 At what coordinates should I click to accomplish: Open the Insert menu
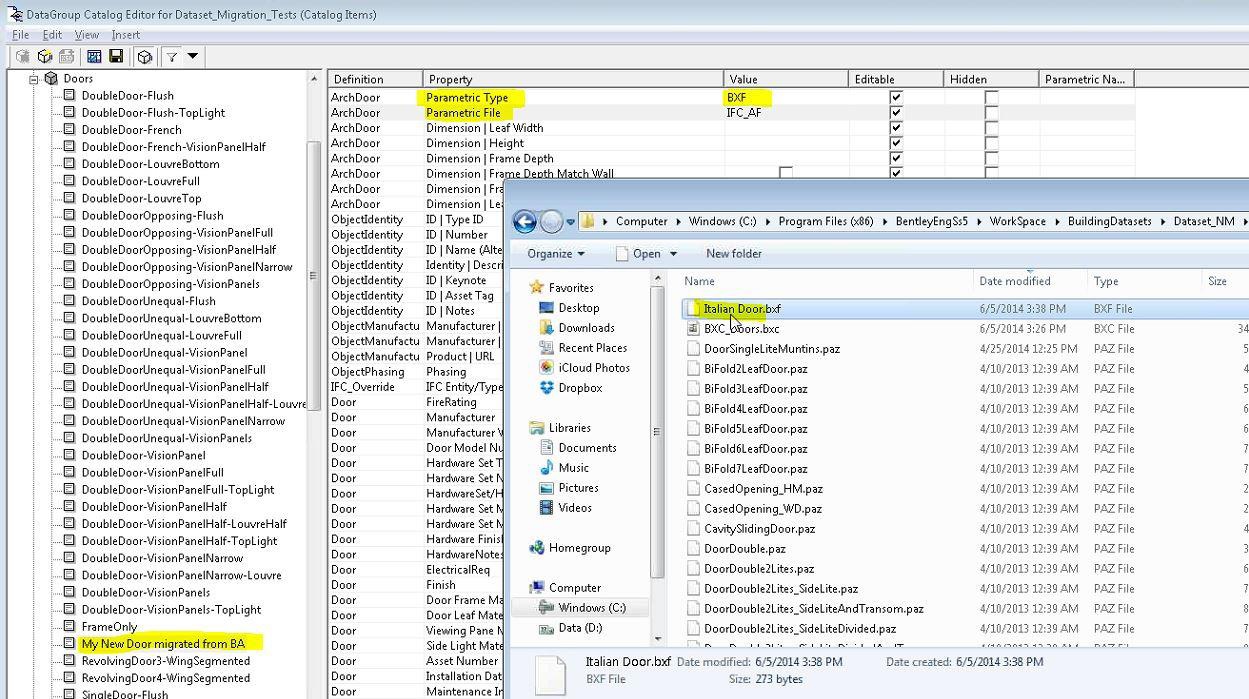pos(126,35)
